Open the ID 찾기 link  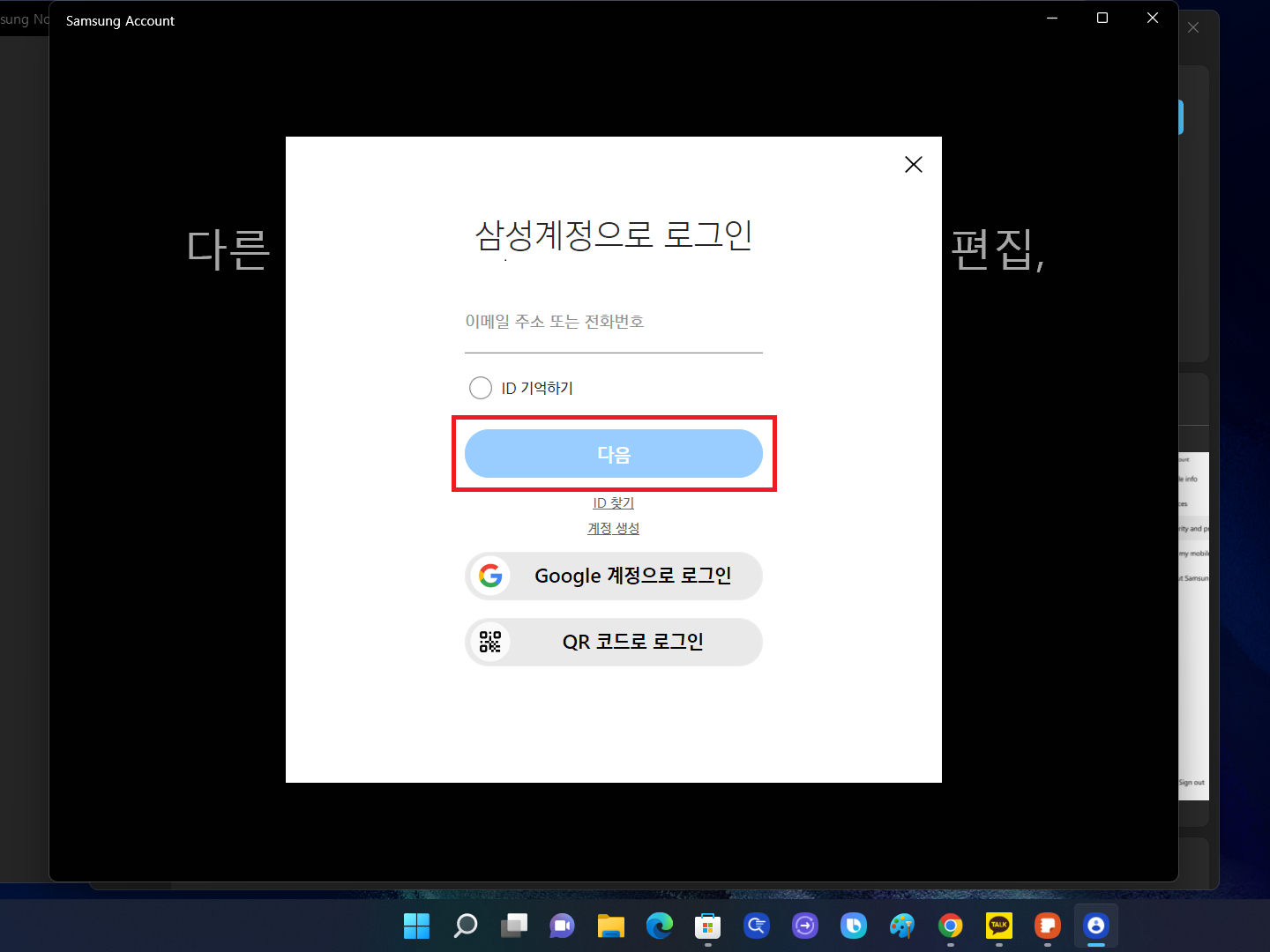tap(614, 502)
